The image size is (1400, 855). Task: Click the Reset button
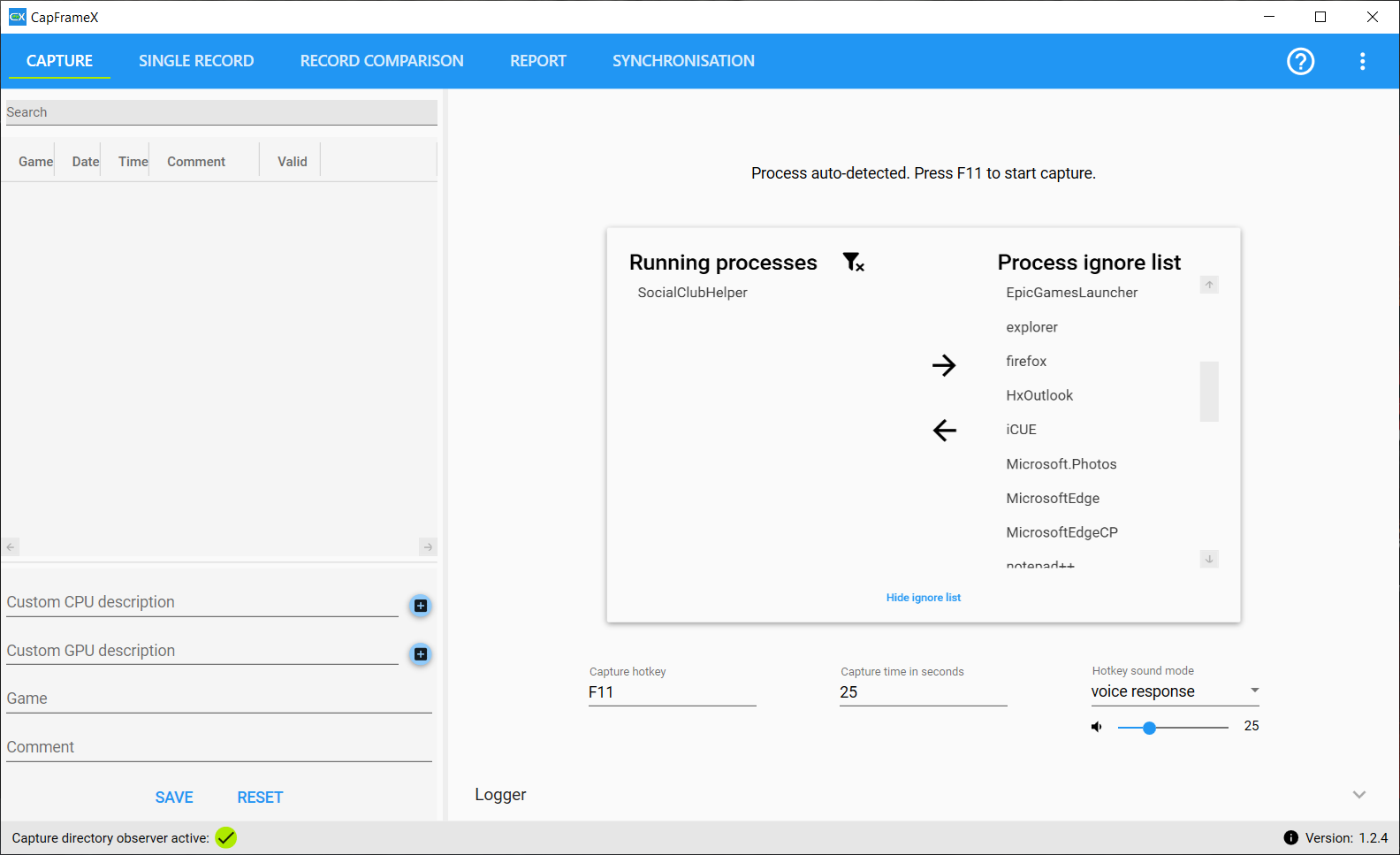pos(260,798)
